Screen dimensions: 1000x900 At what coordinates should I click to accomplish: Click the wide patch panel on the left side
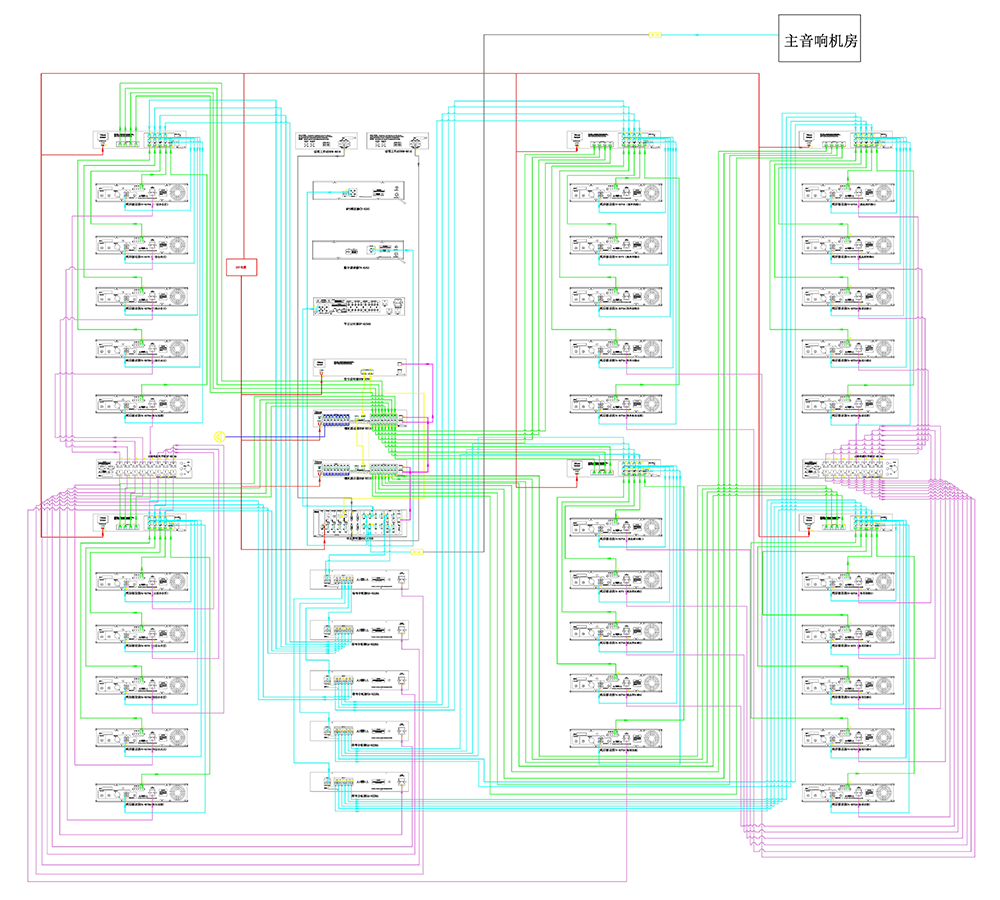(x=144, y=467)
